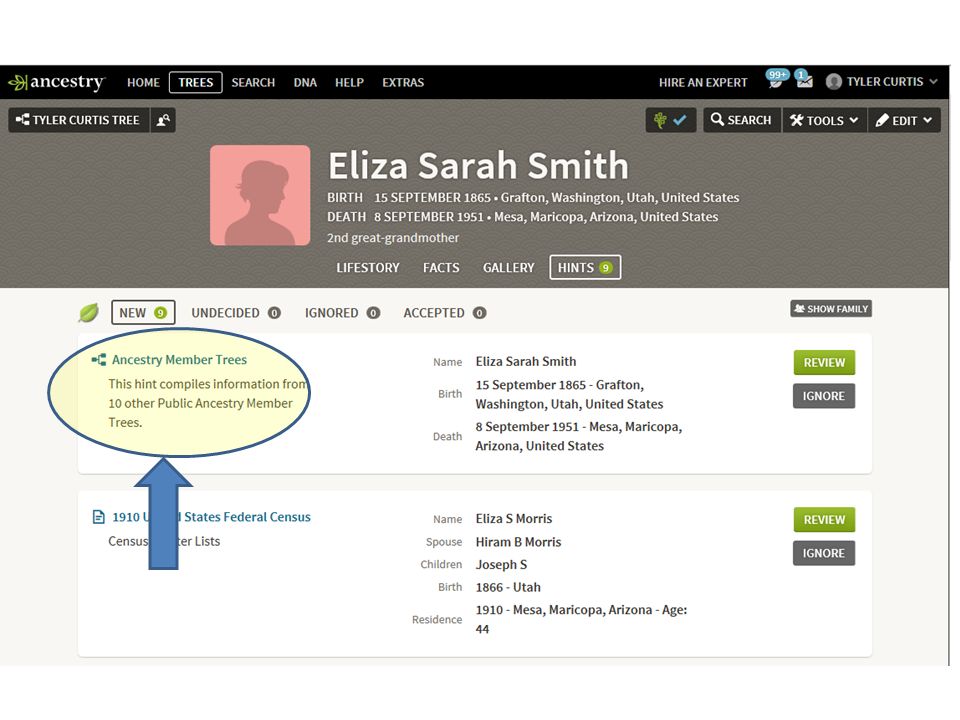This screenshot has height=720, width=960.
Task: Open the Search menu in navigation bar
Action: click(x=253, y=82)
